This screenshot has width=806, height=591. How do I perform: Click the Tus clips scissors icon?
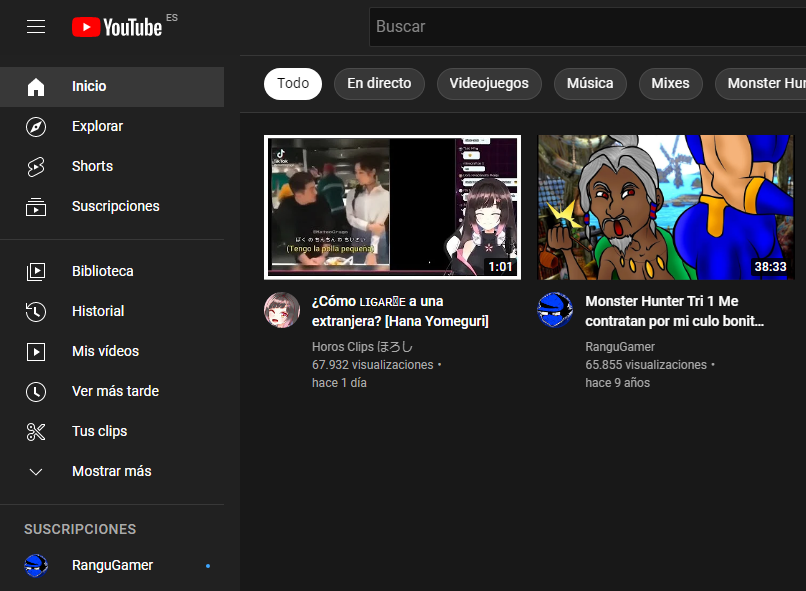tap(36, 432)
